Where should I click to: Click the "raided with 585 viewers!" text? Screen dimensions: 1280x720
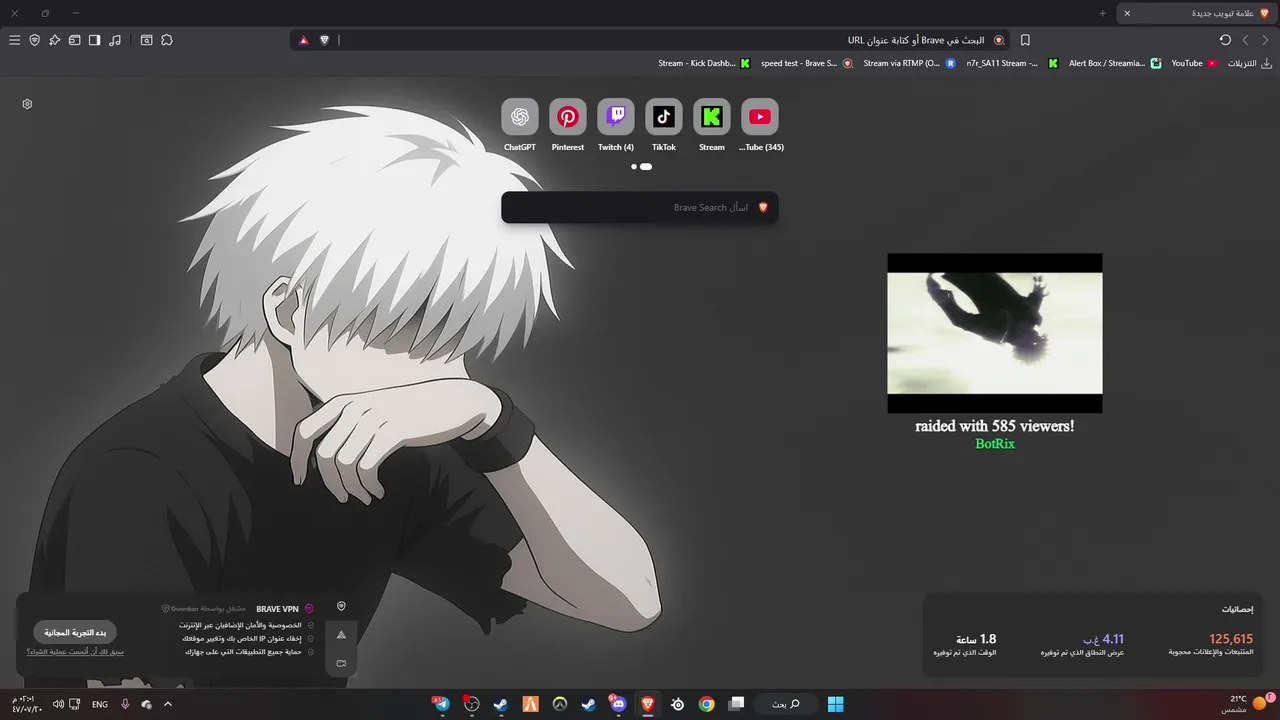click(x=995, y=426)
